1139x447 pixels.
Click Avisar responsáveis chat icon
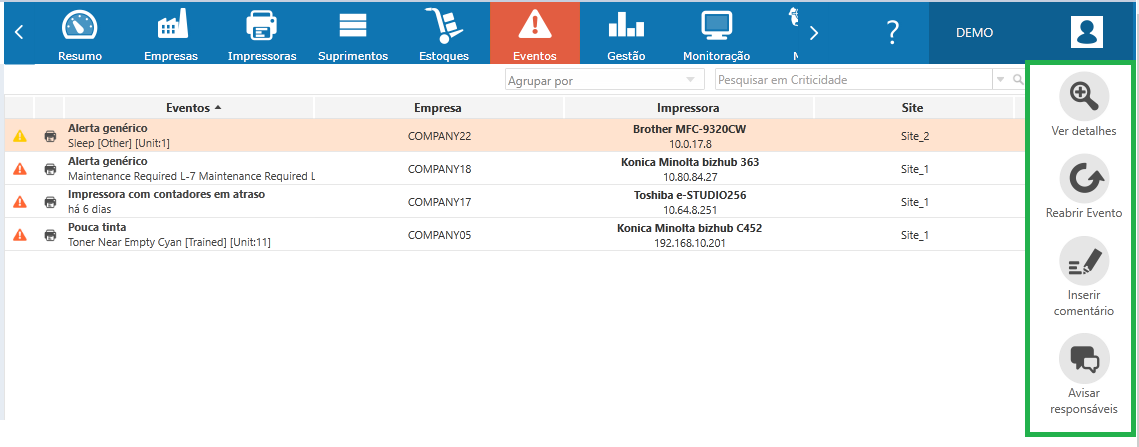pyautogui.click(x=1084, y=359)
